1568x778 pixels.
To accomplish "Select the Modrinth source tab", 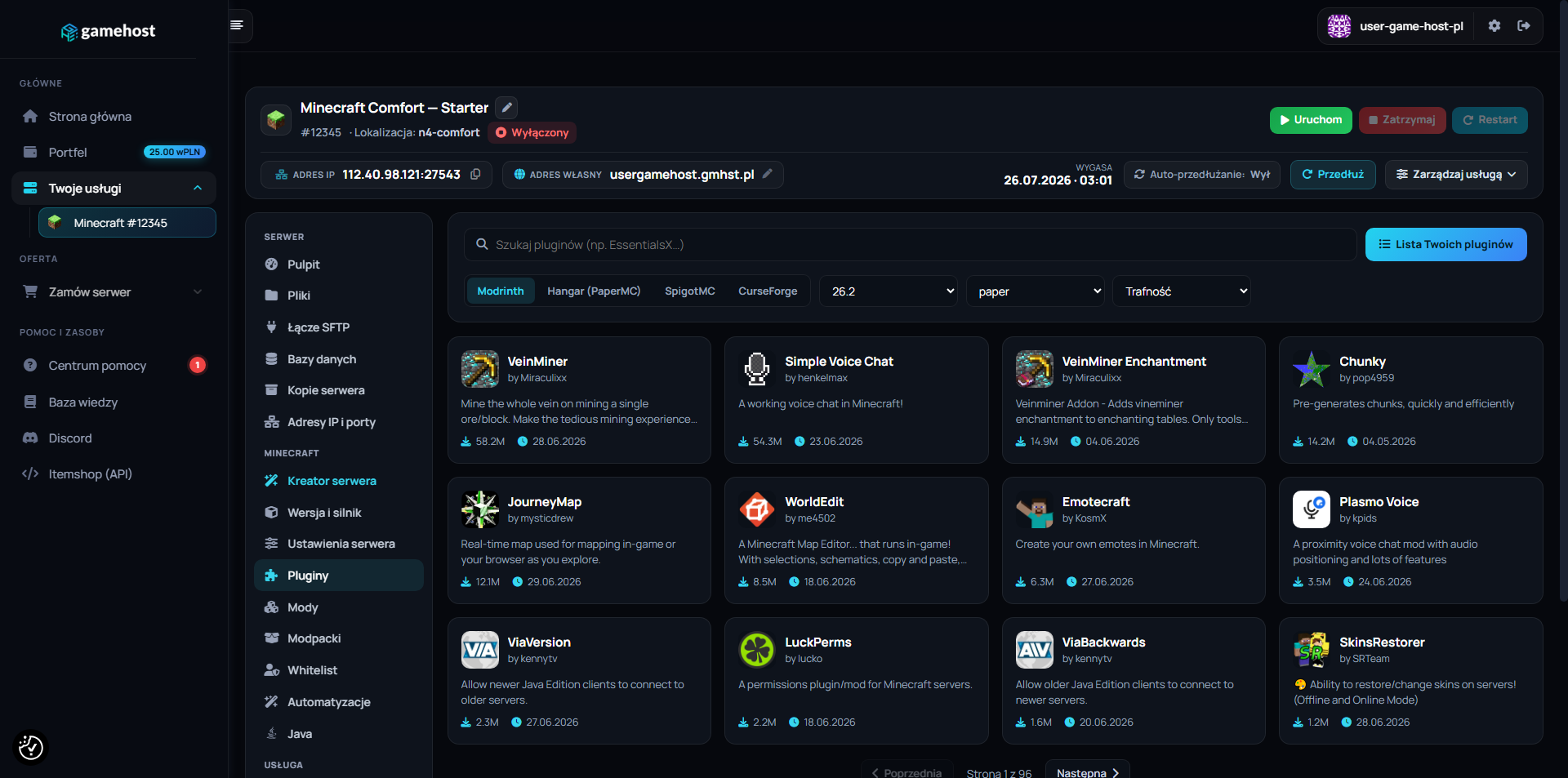I will 501,291.
